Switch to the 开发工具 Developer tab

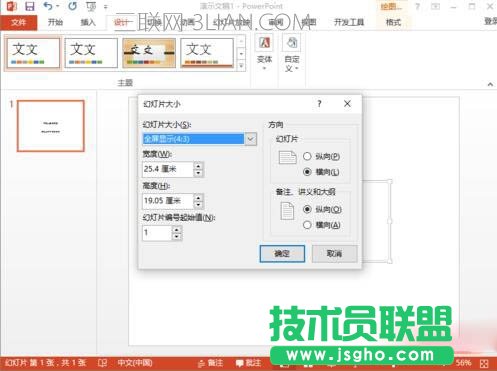tap(349, 22)
